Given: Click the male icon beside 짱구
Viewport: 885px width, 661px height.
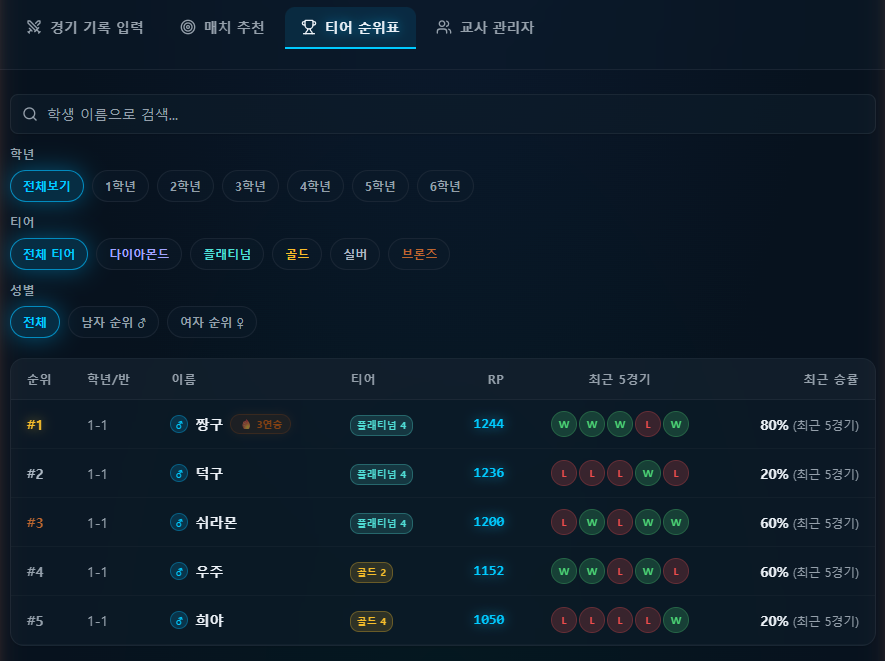Looking at the screenshot, I should coord(179,424).
